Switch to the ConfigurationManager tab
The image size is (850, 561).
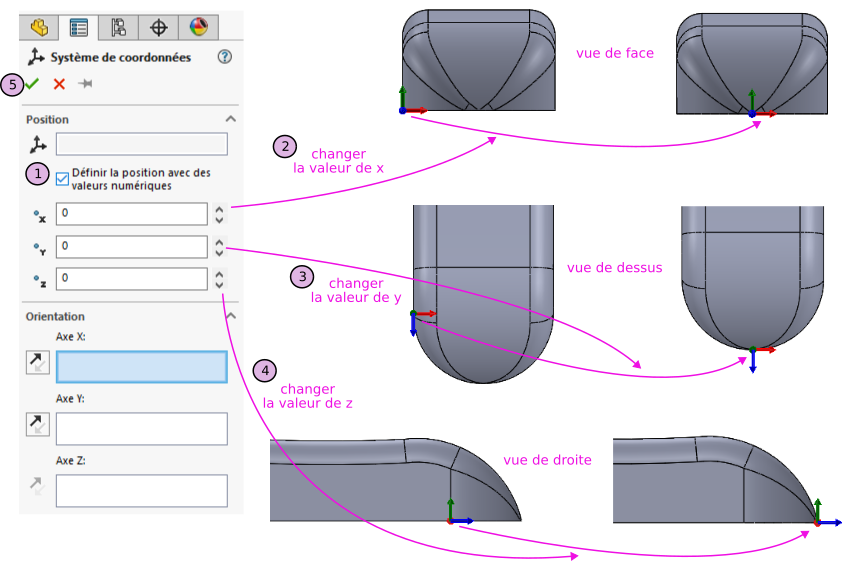(119, 27)
